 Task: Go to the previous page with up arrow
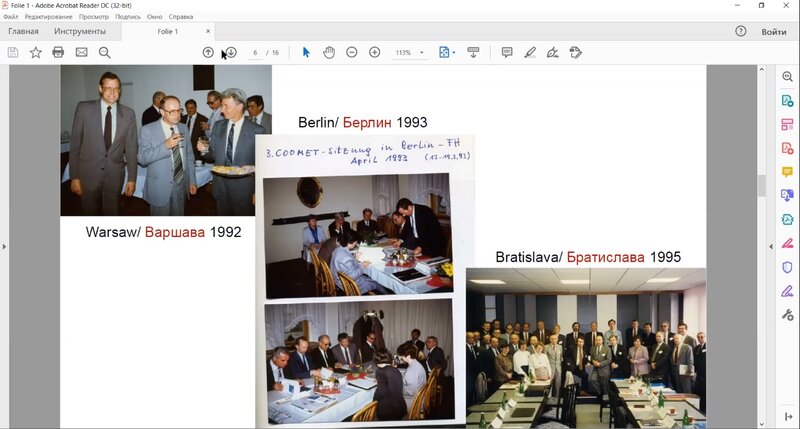click(208, 52)
